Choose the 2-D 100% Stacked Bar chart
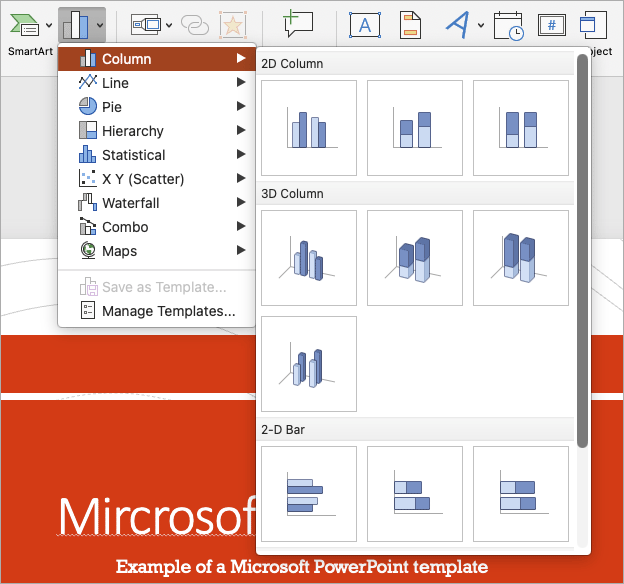This screenshot has height=584, width=624. (x=521, y=494)
